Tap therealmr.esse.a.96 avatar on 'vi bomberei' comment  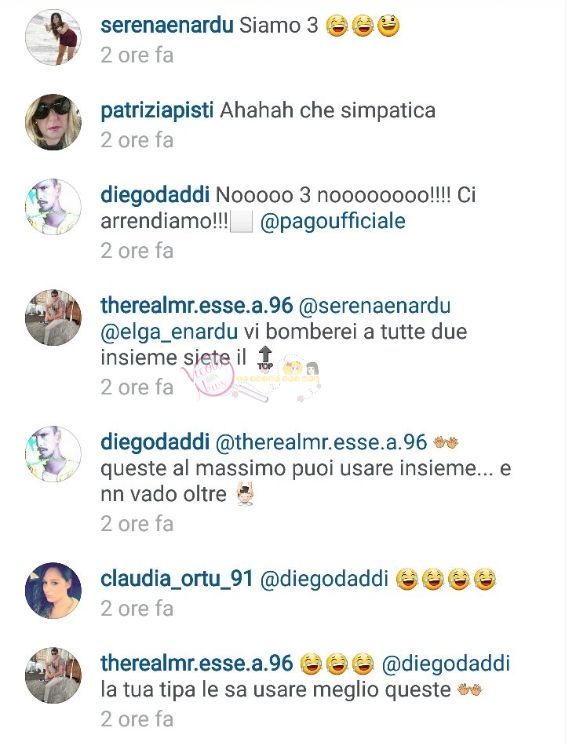click(53, 317)
